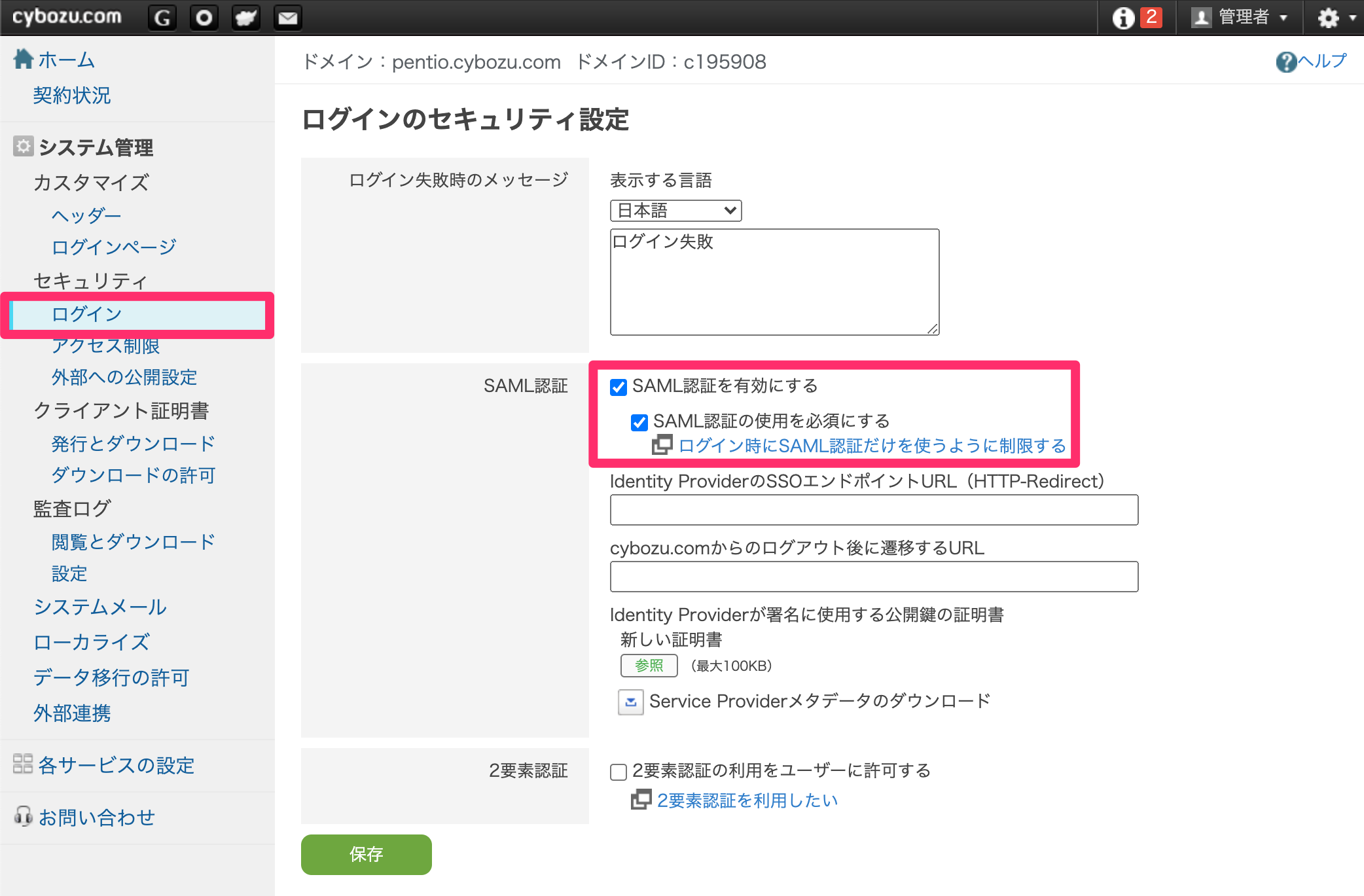The width and height of the screenshot is (1364, 896).
Task: Go to ホーム in the sidebar
Action: click(66, 60)
